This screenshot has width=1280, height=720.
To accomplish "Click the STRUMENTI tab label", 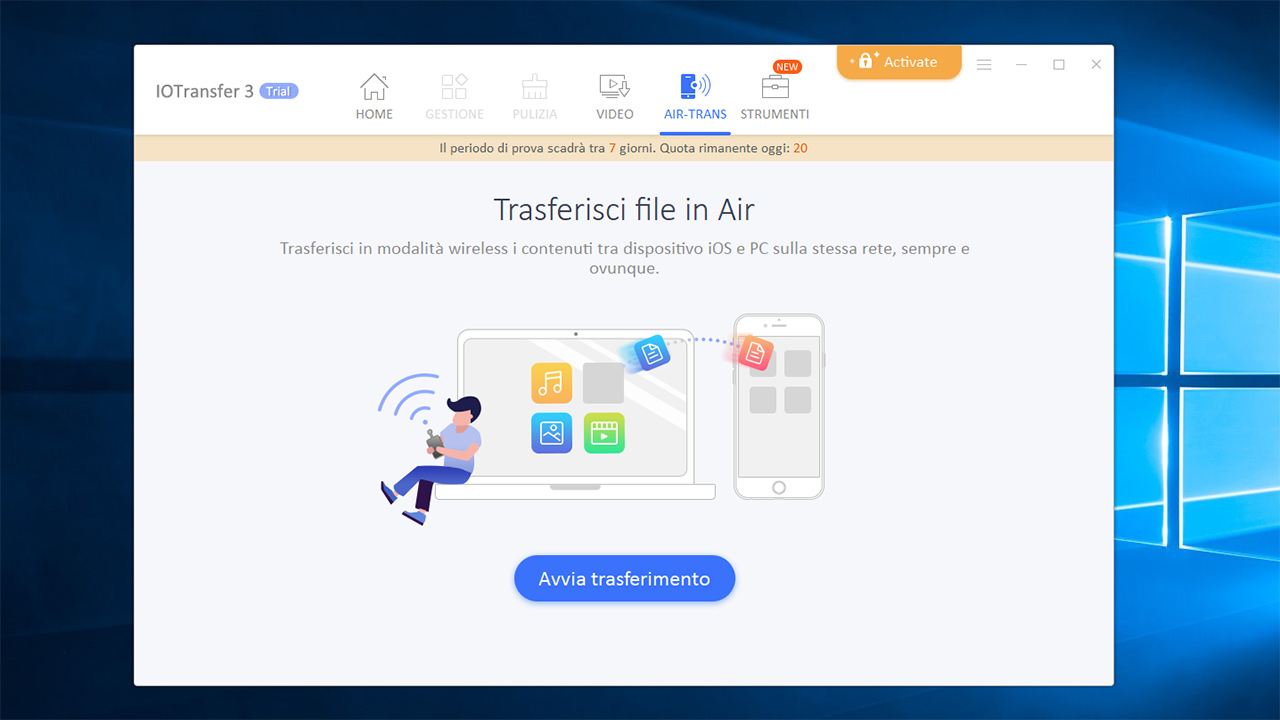I will [775, 114].
